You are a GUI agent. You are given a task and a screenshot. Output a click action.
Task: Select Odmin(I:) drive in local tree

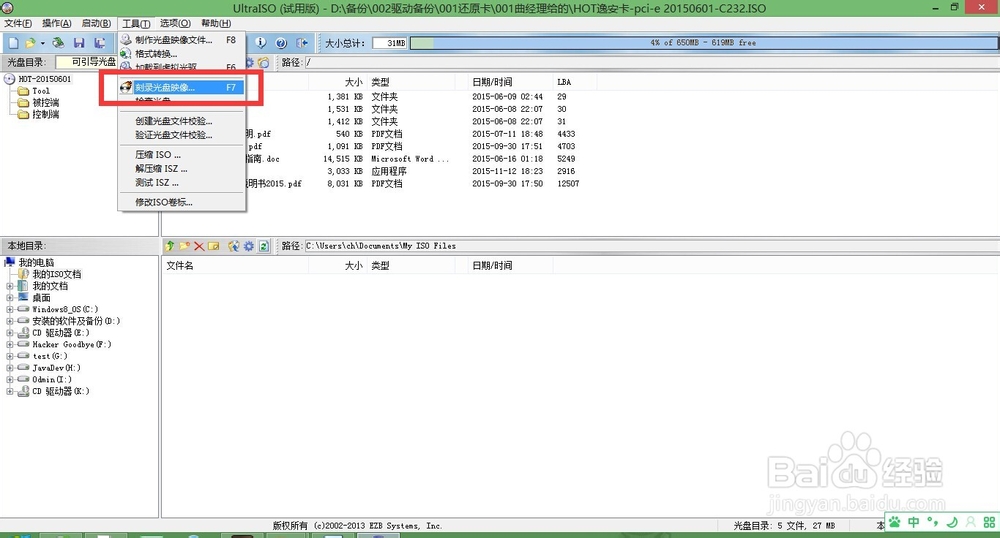coord(52,379)
